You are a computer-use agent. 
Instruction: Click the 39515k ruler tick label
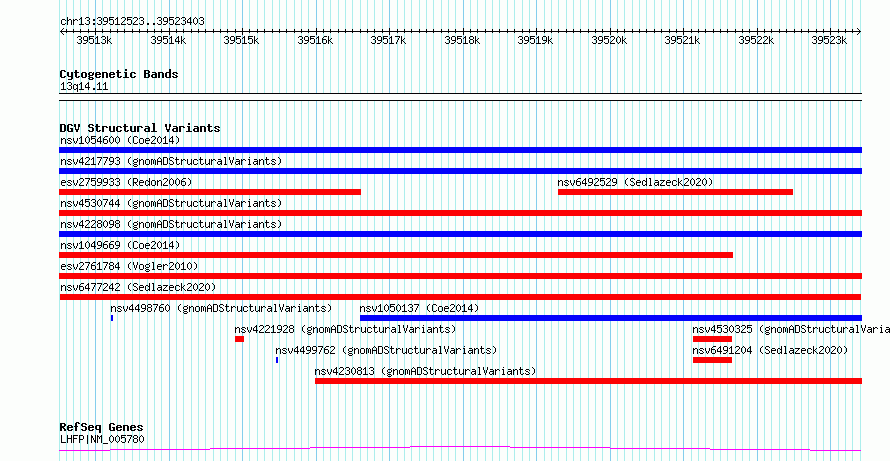click(x=241, y=40)
